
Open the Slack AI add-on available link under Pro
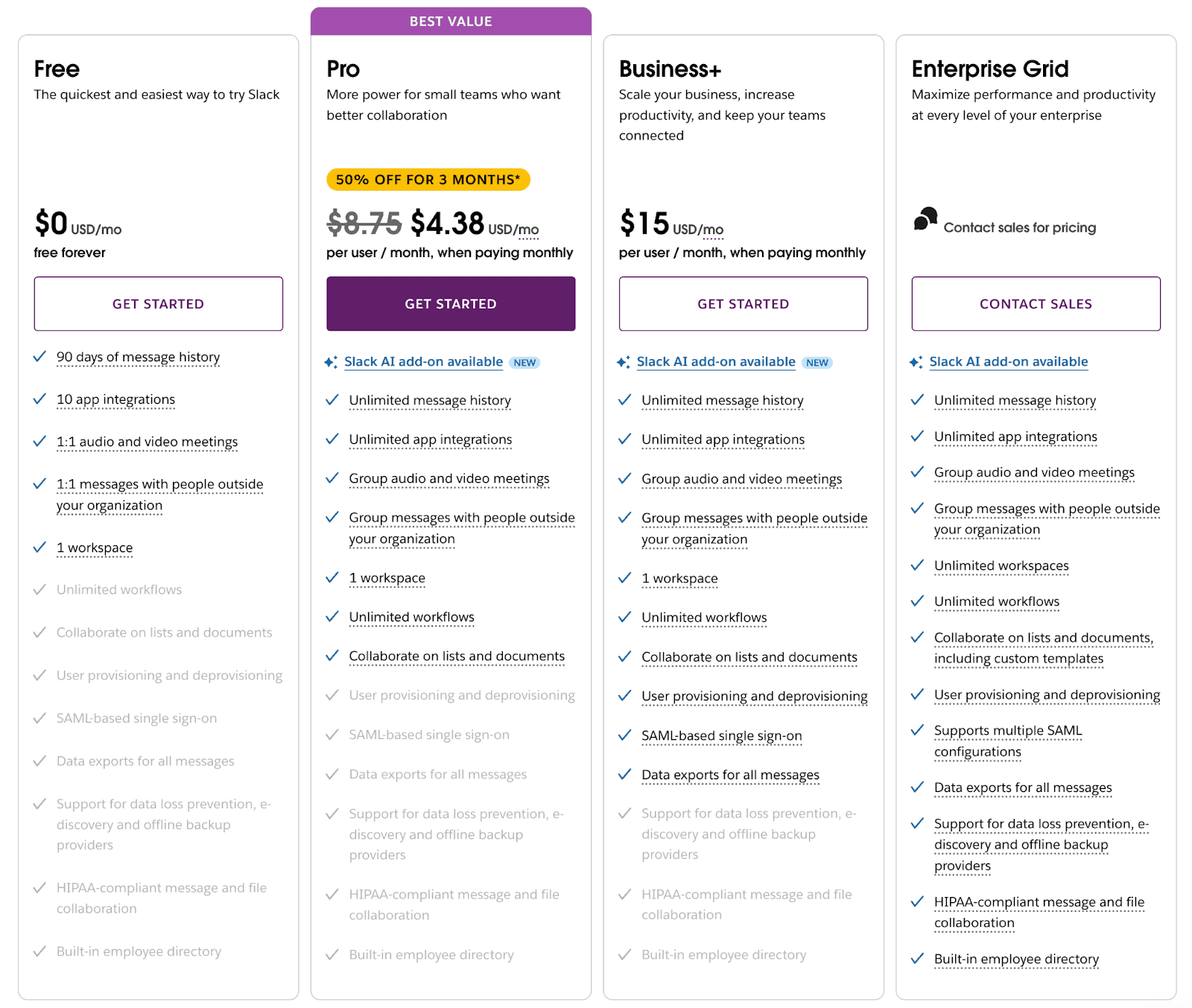[423, 362]
